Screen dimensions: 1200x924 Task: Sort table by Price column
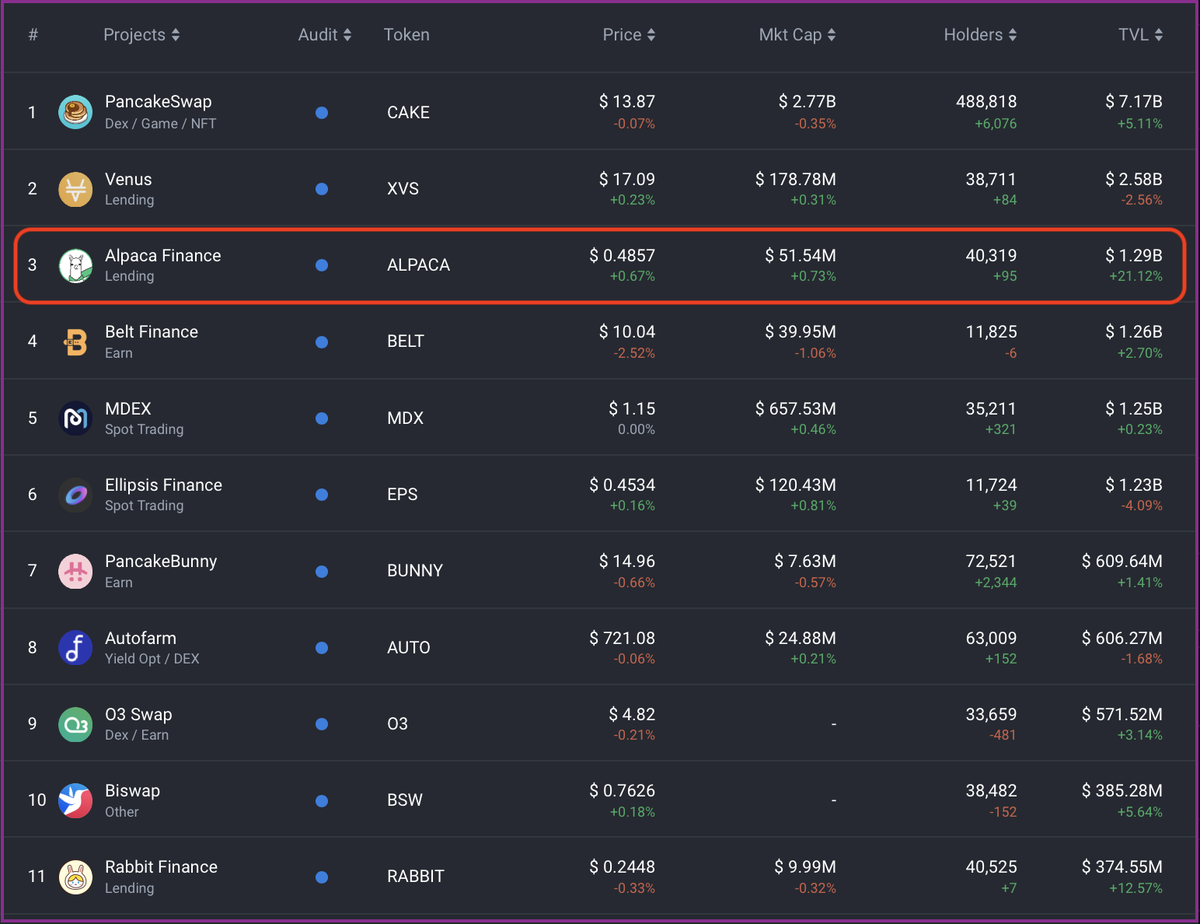pyautogui.click(x=629, y=35)
